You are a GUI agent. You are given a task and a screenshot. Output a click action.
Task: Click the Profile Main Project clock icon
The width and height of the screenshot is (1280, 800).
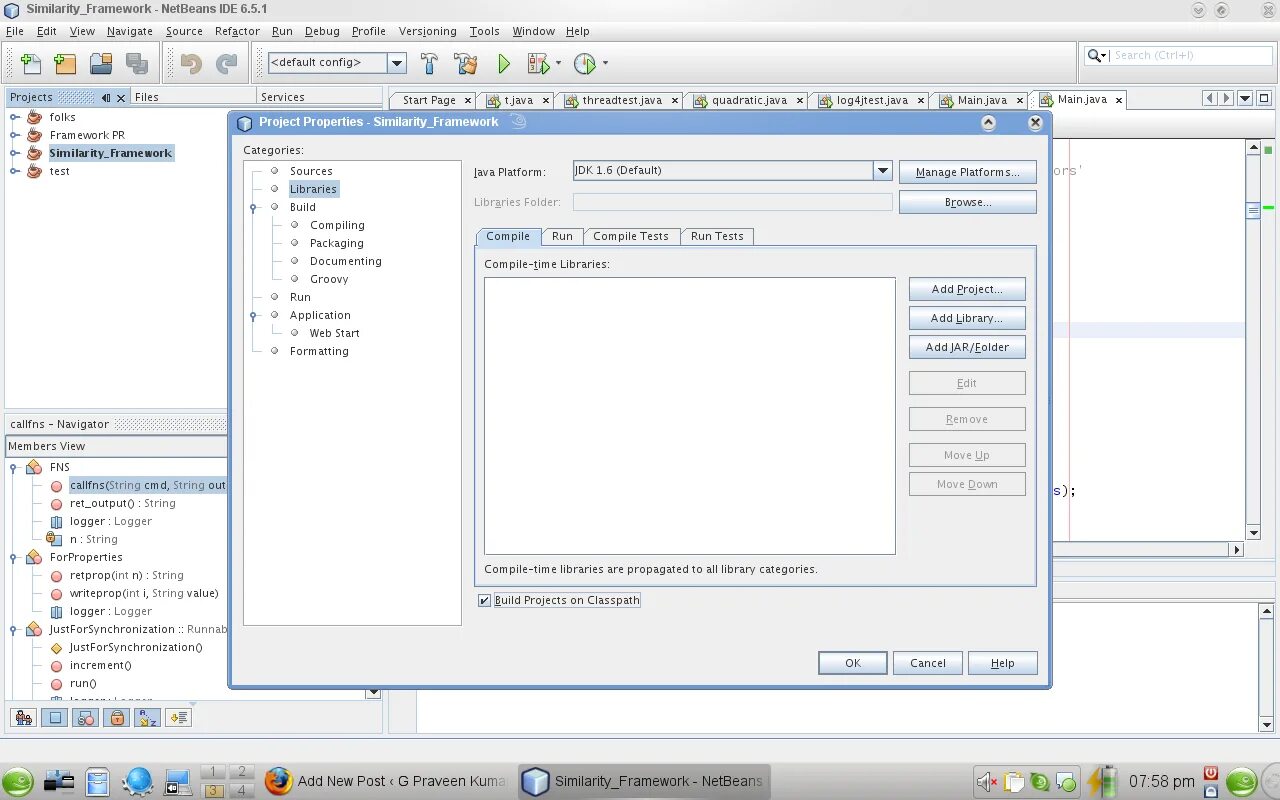click(x=585, y=63)
